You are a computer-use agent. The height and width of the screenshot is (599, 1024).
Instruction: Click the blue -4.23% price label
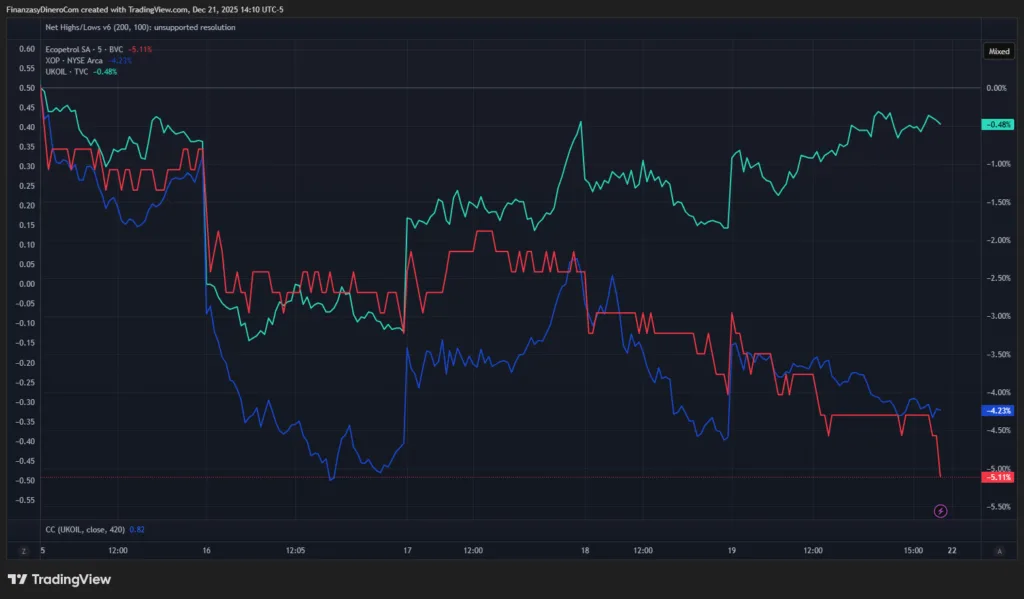[x=998, y=410]
